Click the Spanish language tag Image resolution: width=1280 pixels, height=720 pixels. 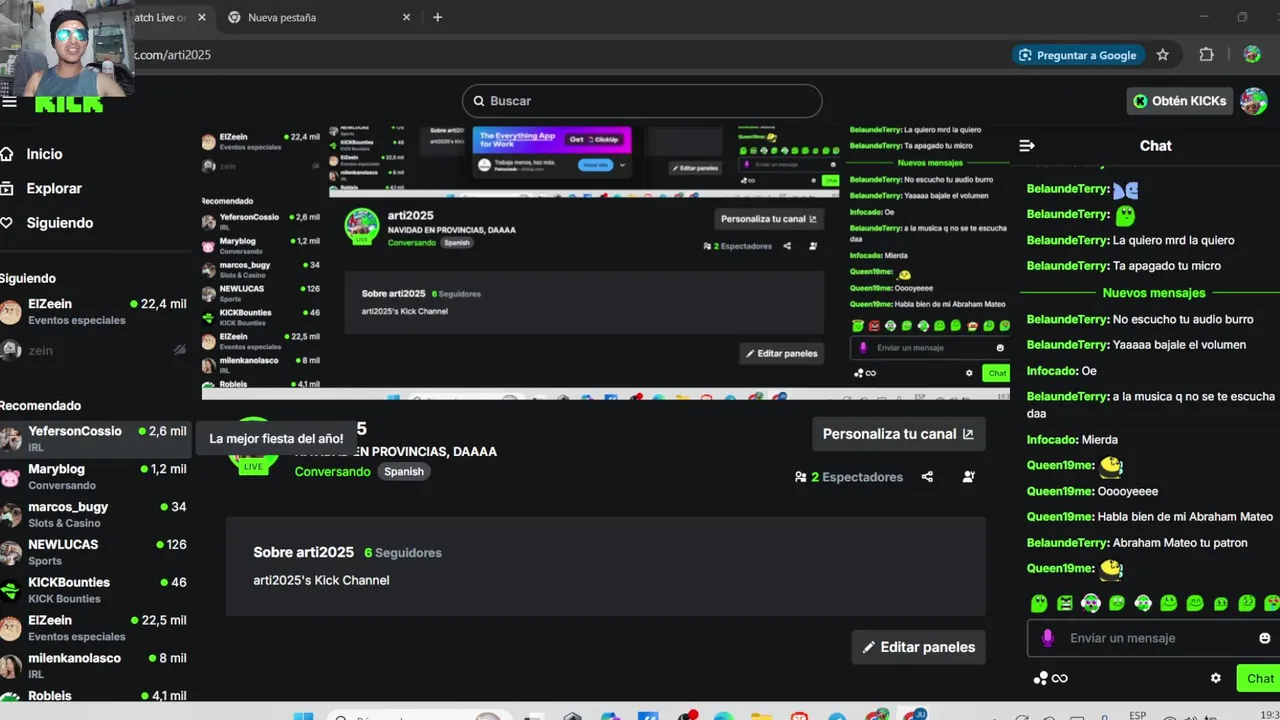pyautogui.click(x=404, y=472)
